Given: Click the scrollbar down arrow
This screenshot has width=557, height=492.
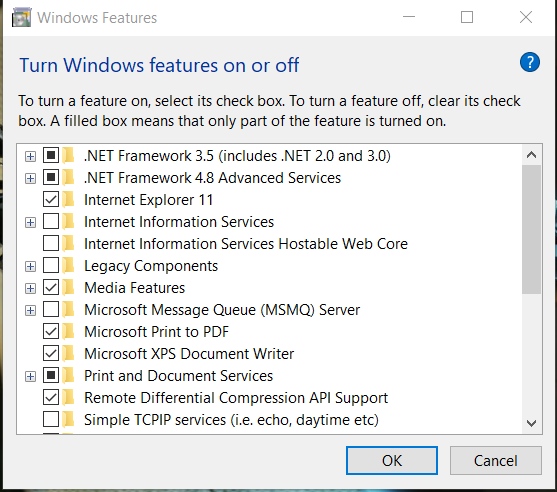Looking at the screenshot, I should 531,423.
